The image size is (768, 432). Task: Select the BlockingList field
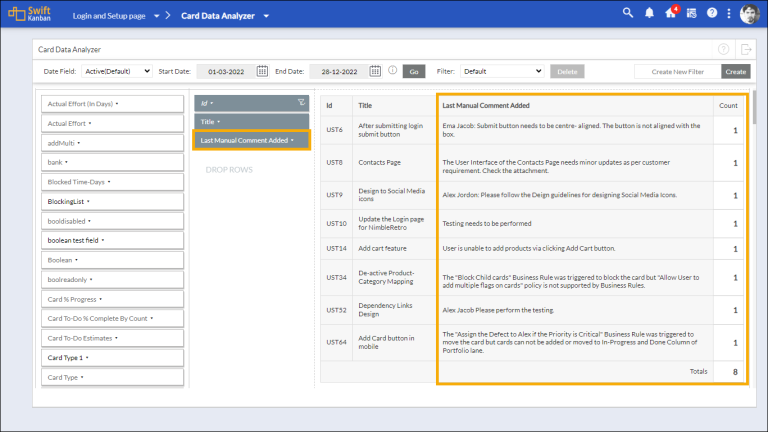click(x=112, y=201)
